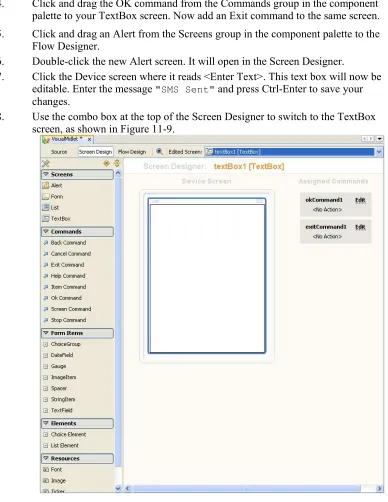Click inside the device screen text area
Screen dimensions: 388x502
point(207,277)
